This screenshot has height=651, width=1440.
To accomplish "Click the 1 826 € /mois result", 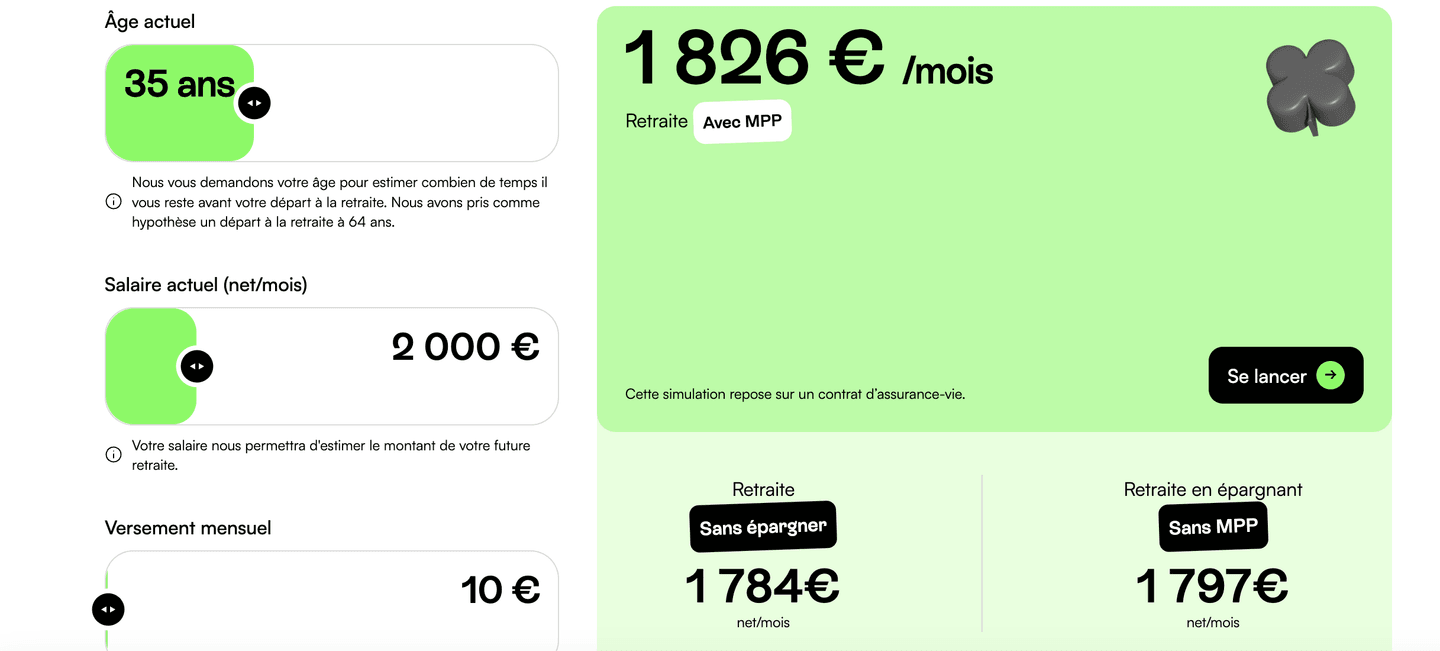I will [808, 60].
